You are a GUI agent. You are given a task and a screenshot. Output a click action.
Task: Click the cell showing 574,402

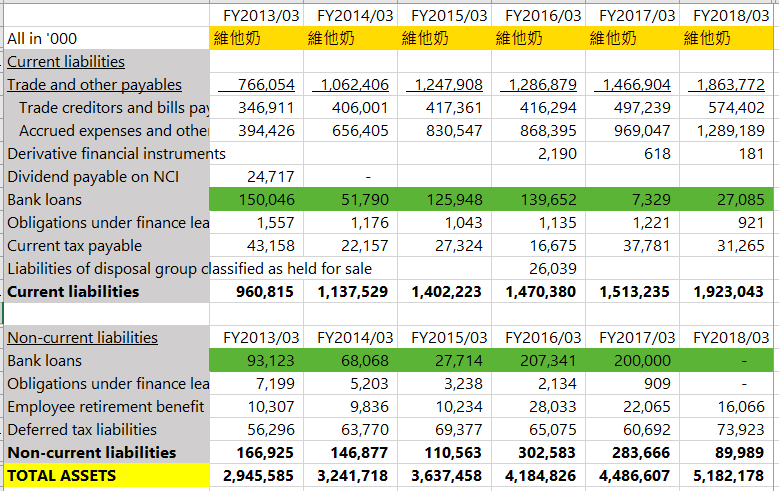click(x=726, y=107)
